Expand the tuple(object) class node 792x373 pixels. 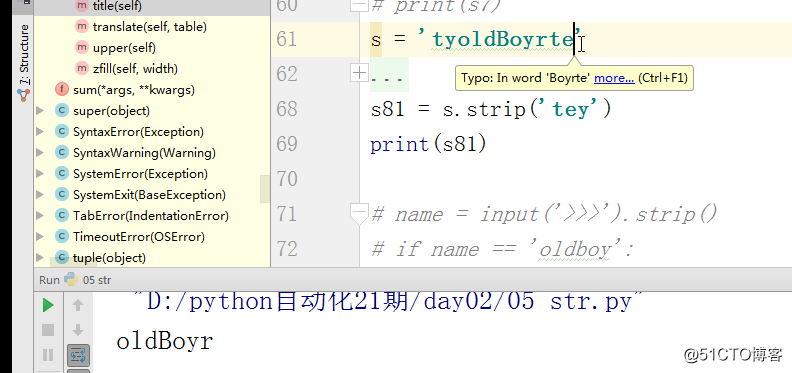click(40, 258)
